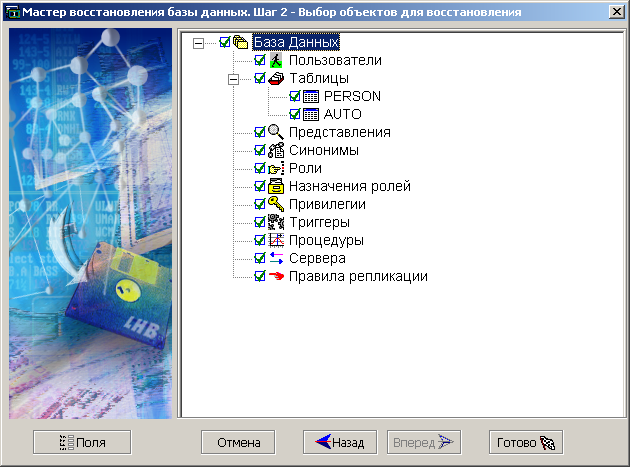Uncheck the База Данных root checkbox
Image resolution: width=630 pixels, height=467 pixels.
225,43
